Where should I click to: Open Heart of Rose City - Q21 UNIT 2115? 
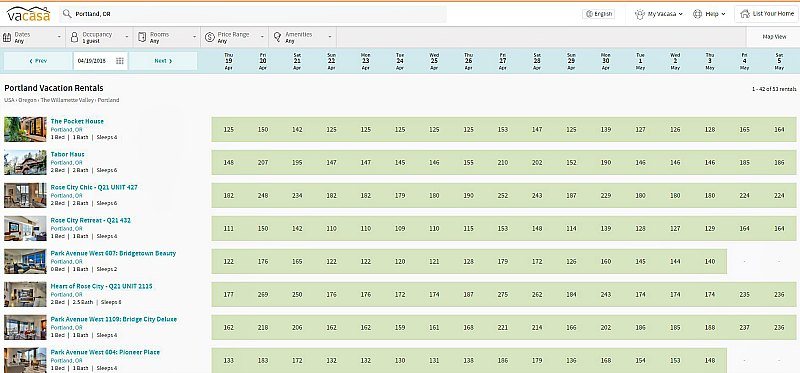click(x=101, y=286)
